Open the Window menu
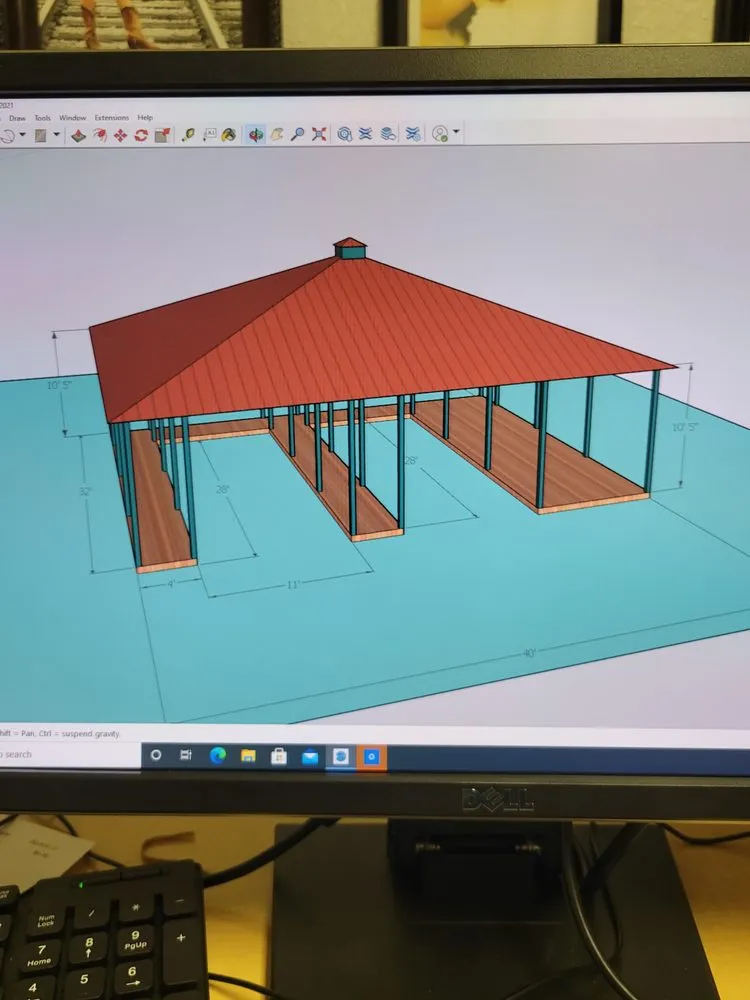This screenshot has width=750, height=1000. pos(72,118)
